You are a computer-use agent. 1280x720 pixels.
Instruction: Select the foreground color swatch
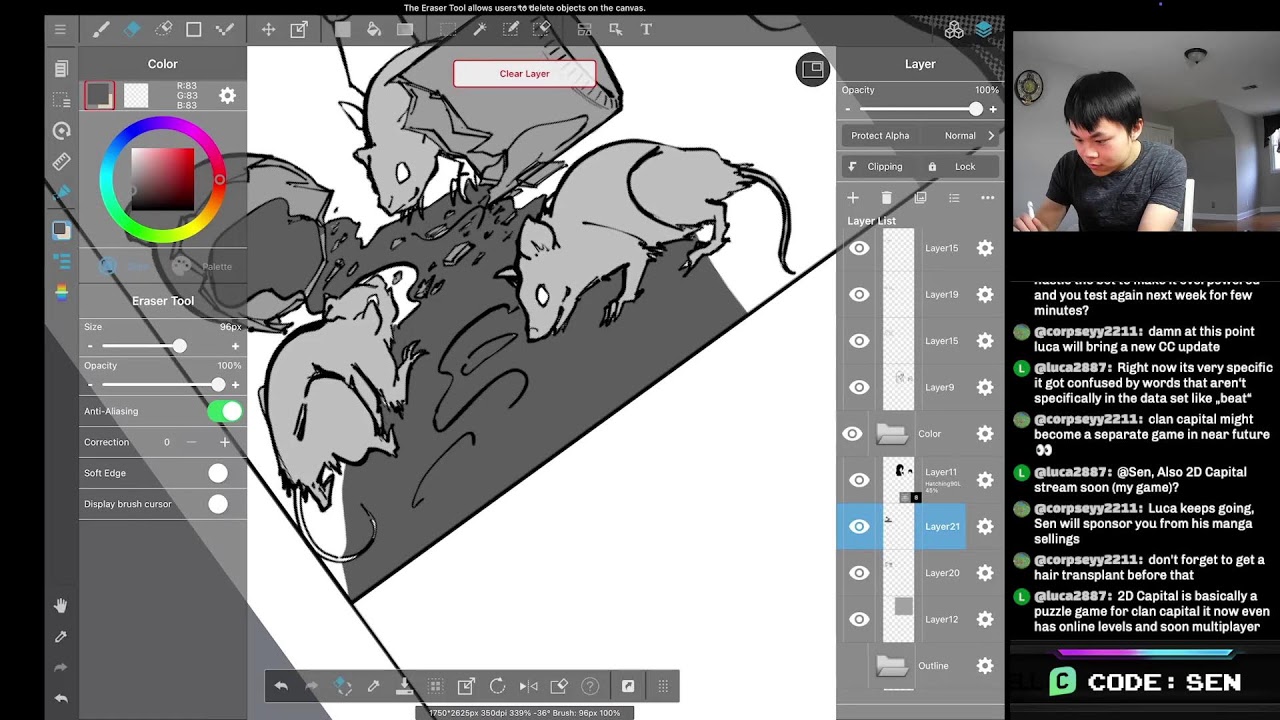coord(99,96)
